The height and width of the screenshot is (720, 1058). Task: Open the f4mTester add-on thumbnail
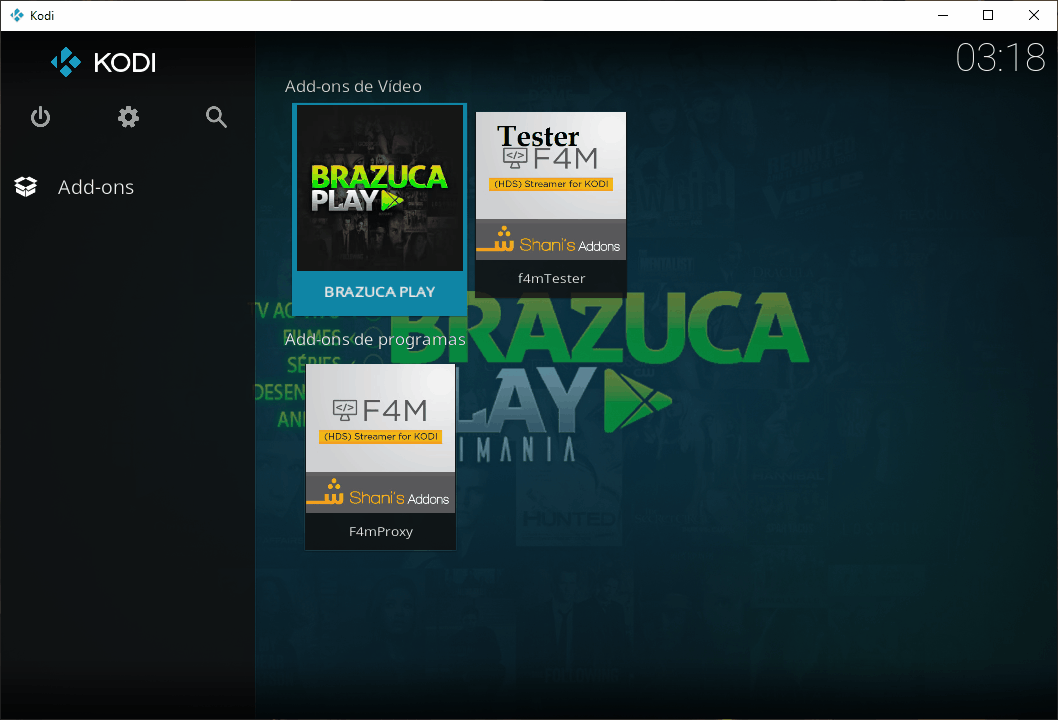click(551, 186)
